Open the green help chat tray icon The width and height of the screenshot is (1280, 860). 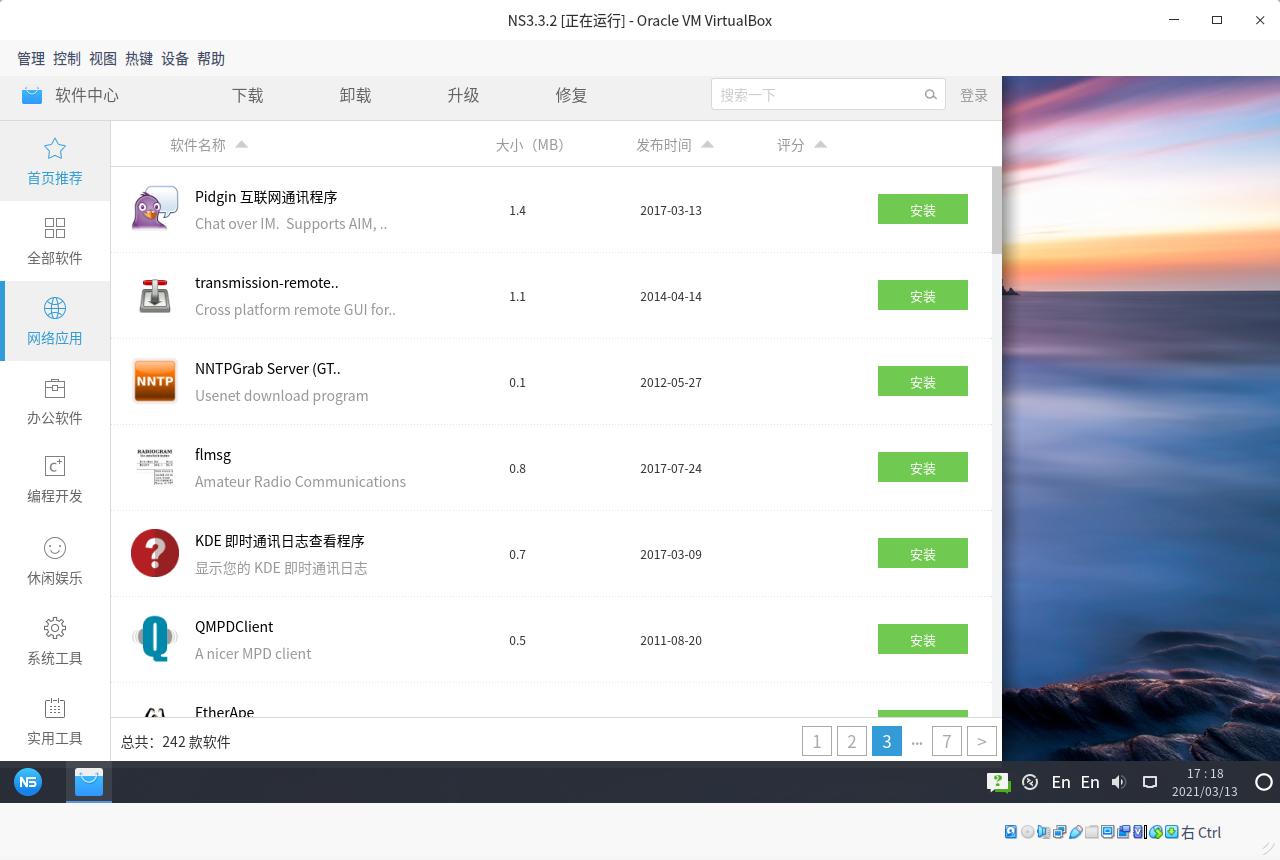[998, 782]
